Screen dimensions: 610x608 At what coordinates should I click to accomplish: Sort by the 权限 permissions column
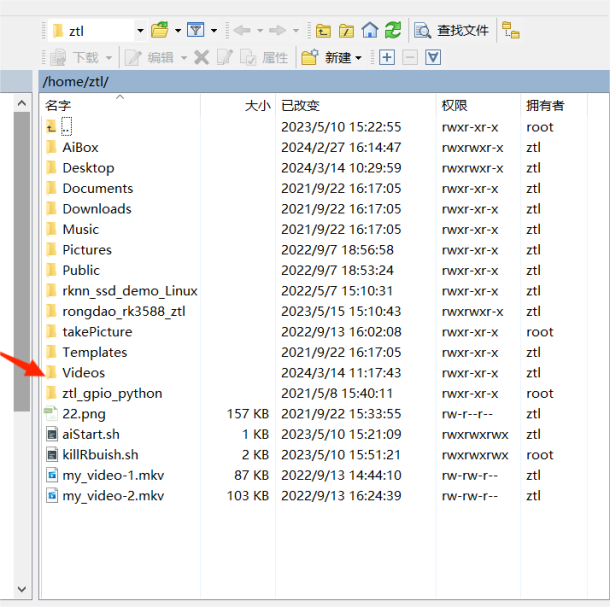(478, 105)
